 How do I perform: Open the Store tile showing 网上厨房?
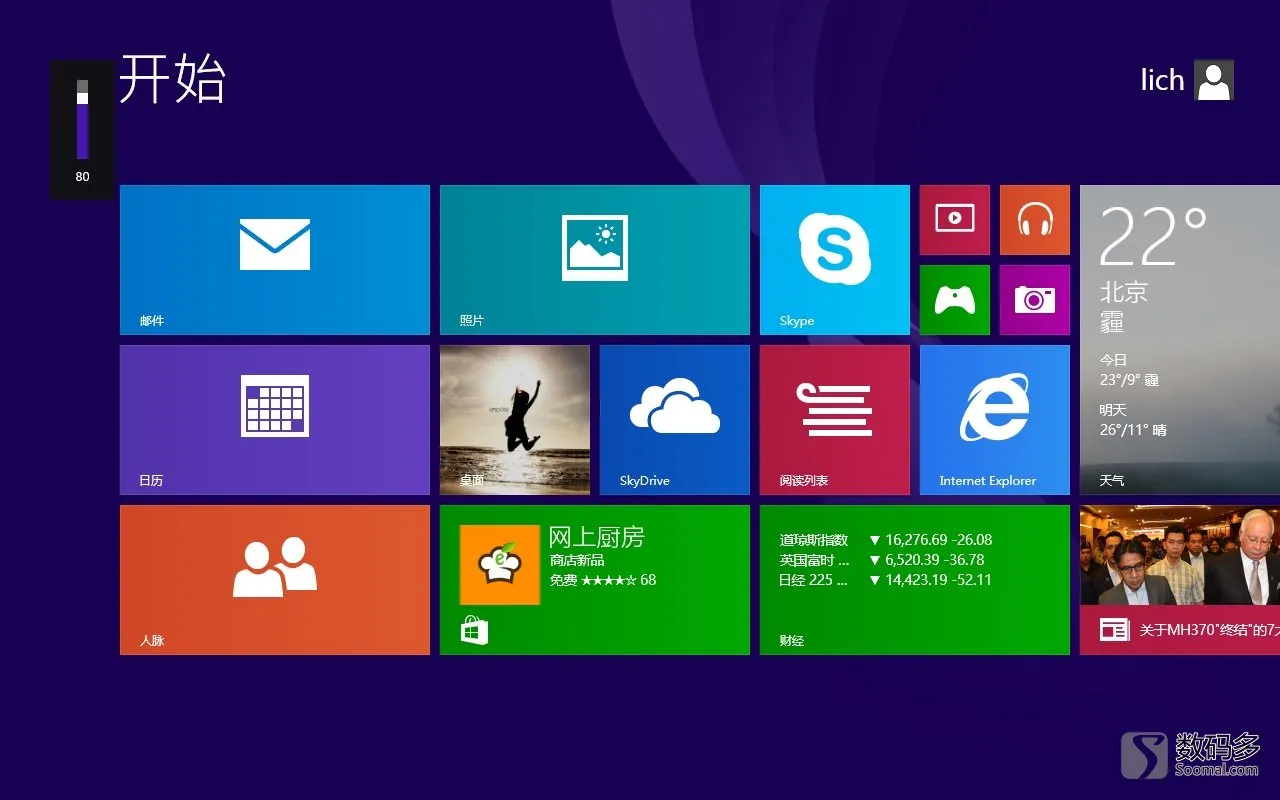[595, 580]
